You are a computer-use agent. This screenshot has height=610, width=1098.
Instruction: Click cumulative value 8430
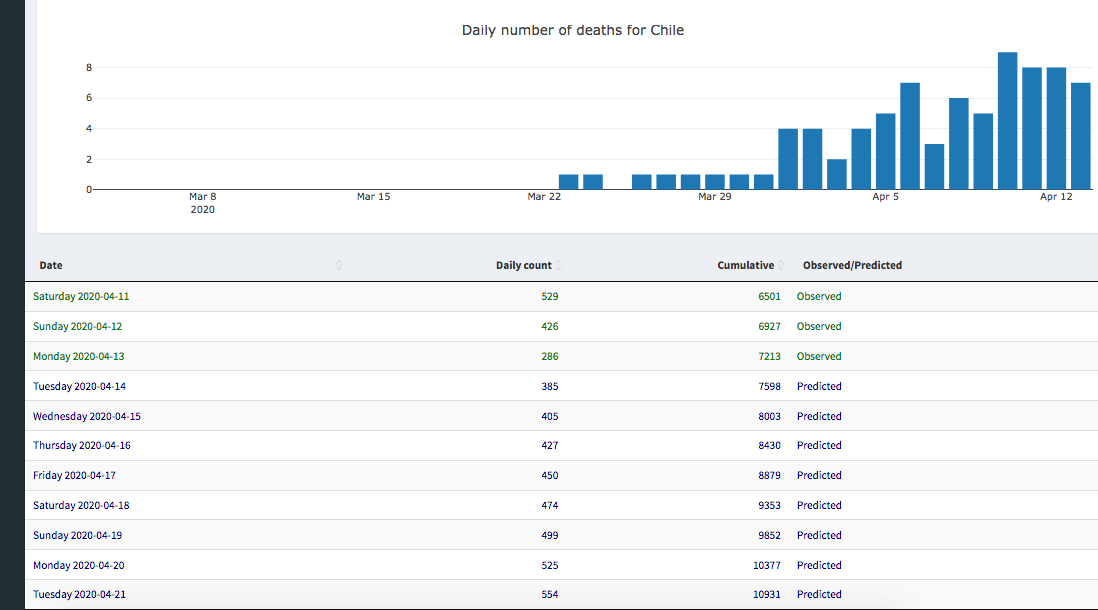click(x=769, y=446)
